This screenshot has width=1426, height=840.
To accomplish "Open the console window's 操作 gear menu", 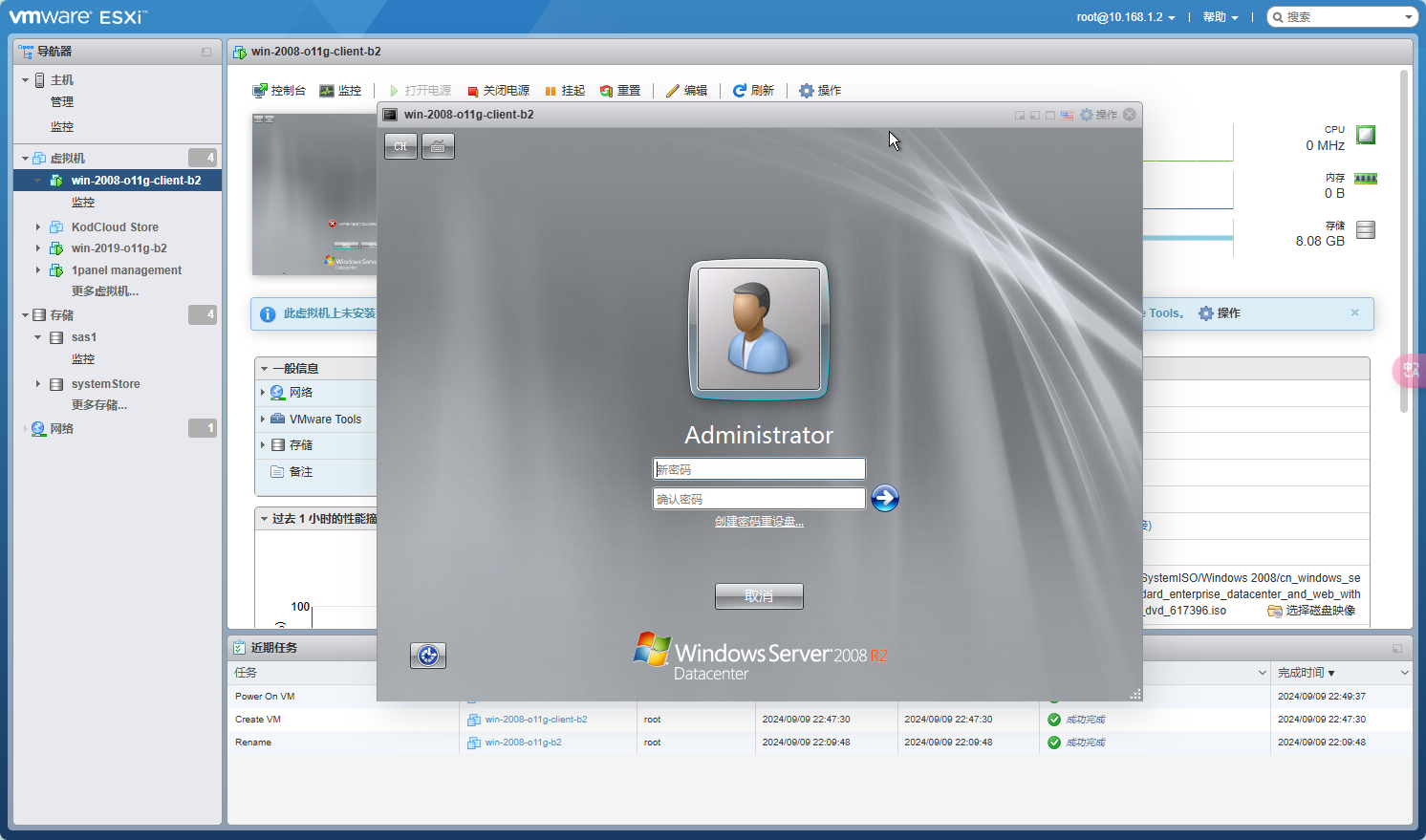I will tap(1098, 115).
